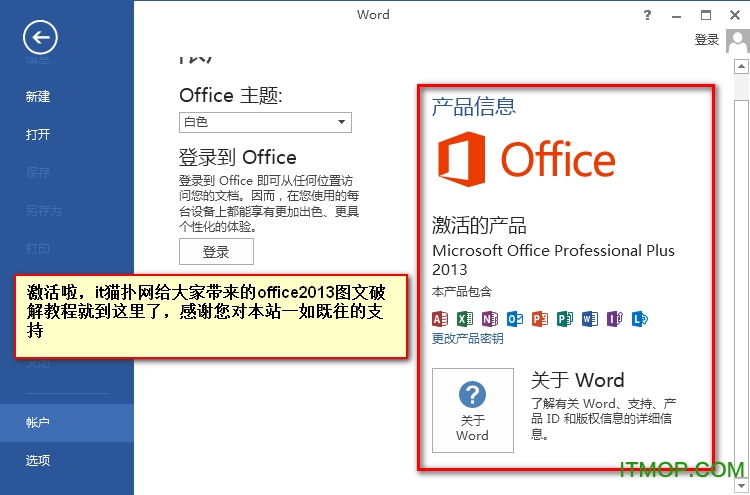Click the scrollbar up arrow
750x495 pixels.
(x=741, y=66)
